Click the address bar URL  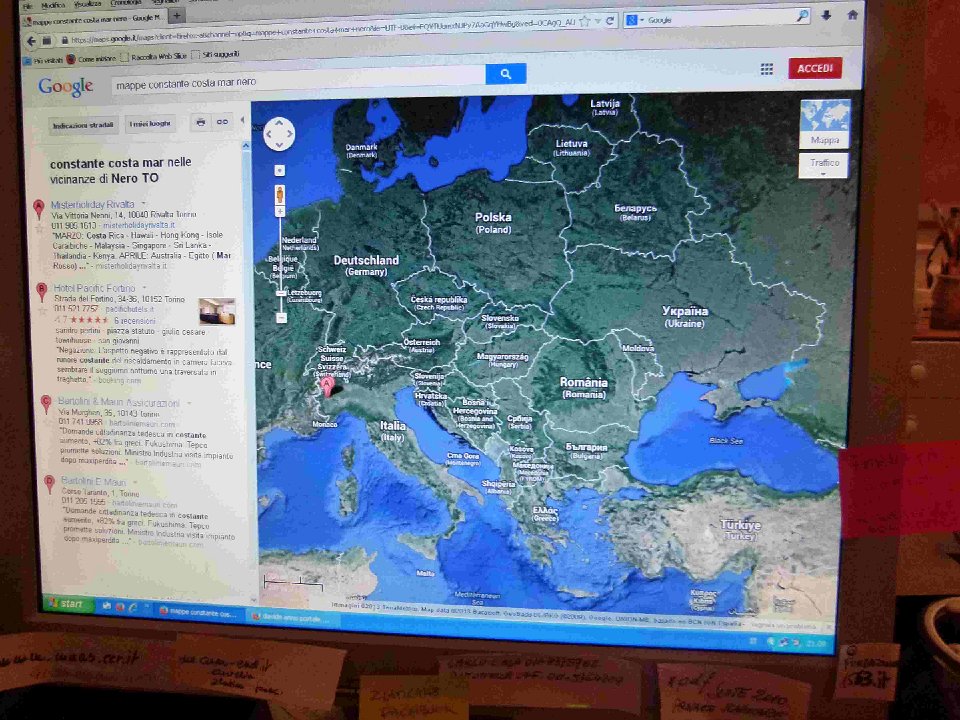323,31
